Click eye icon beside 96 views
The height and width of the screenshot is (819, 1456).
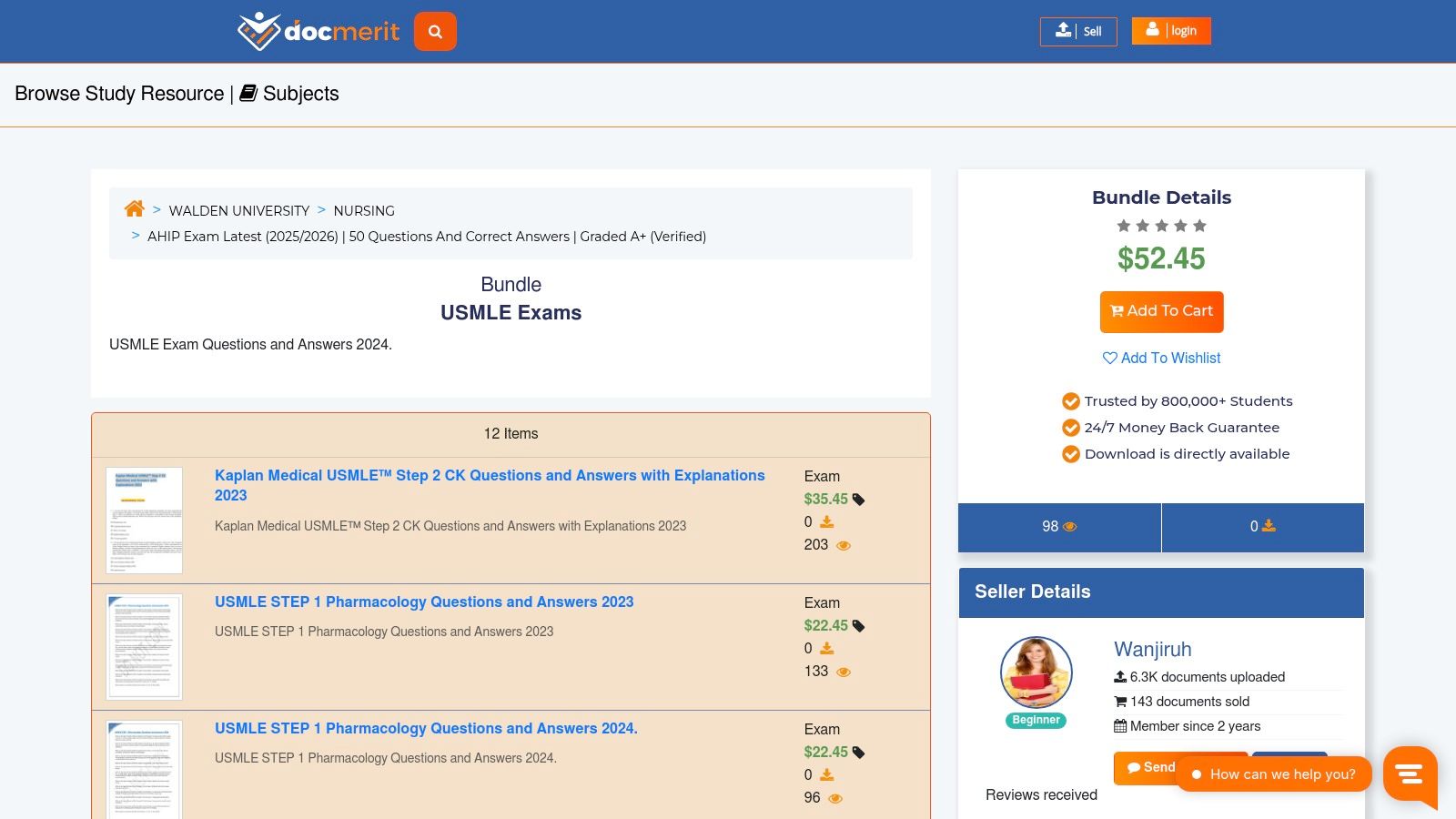point(835,798)
